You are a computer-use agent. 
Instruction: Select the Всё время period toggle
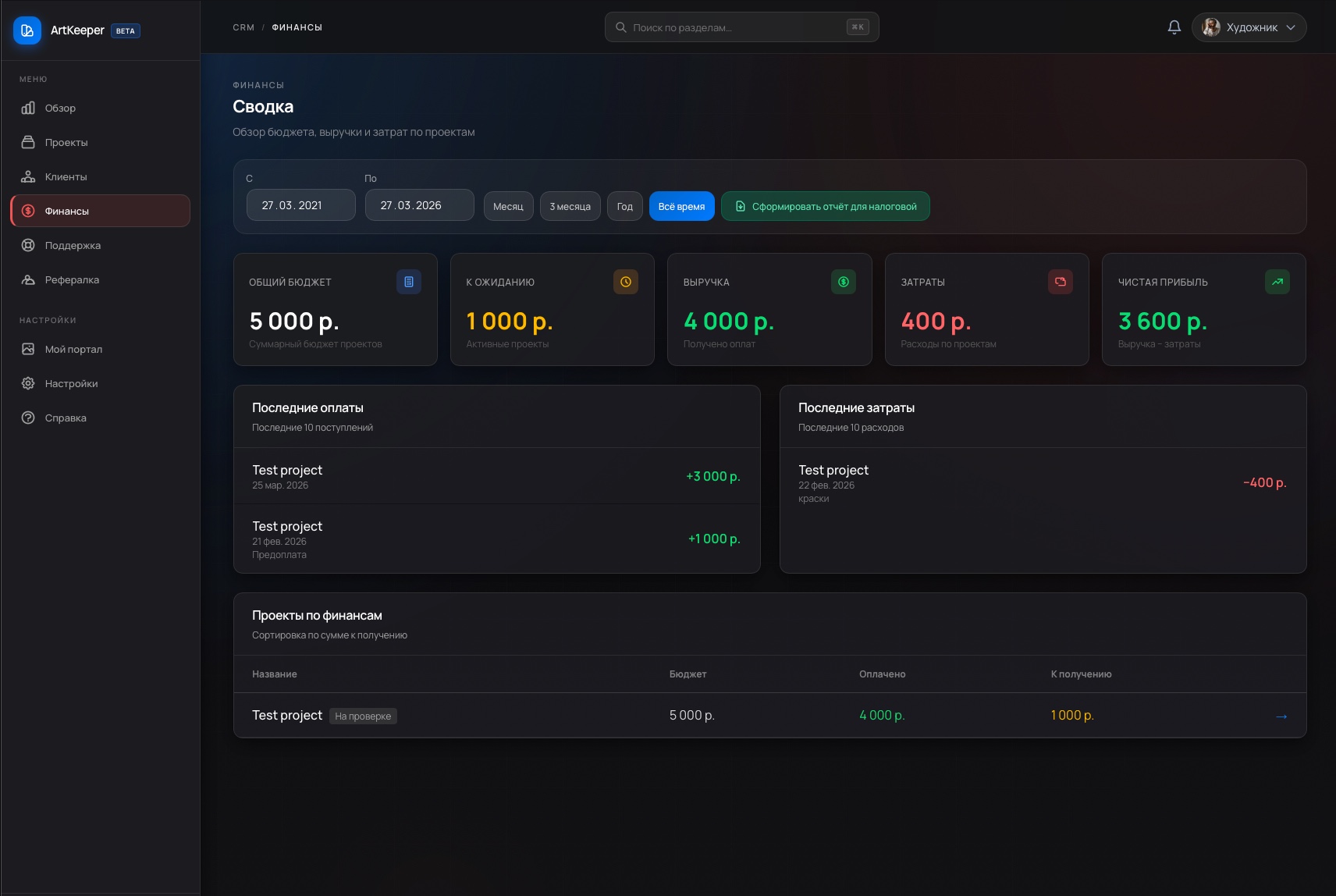(x=681, y=206)
